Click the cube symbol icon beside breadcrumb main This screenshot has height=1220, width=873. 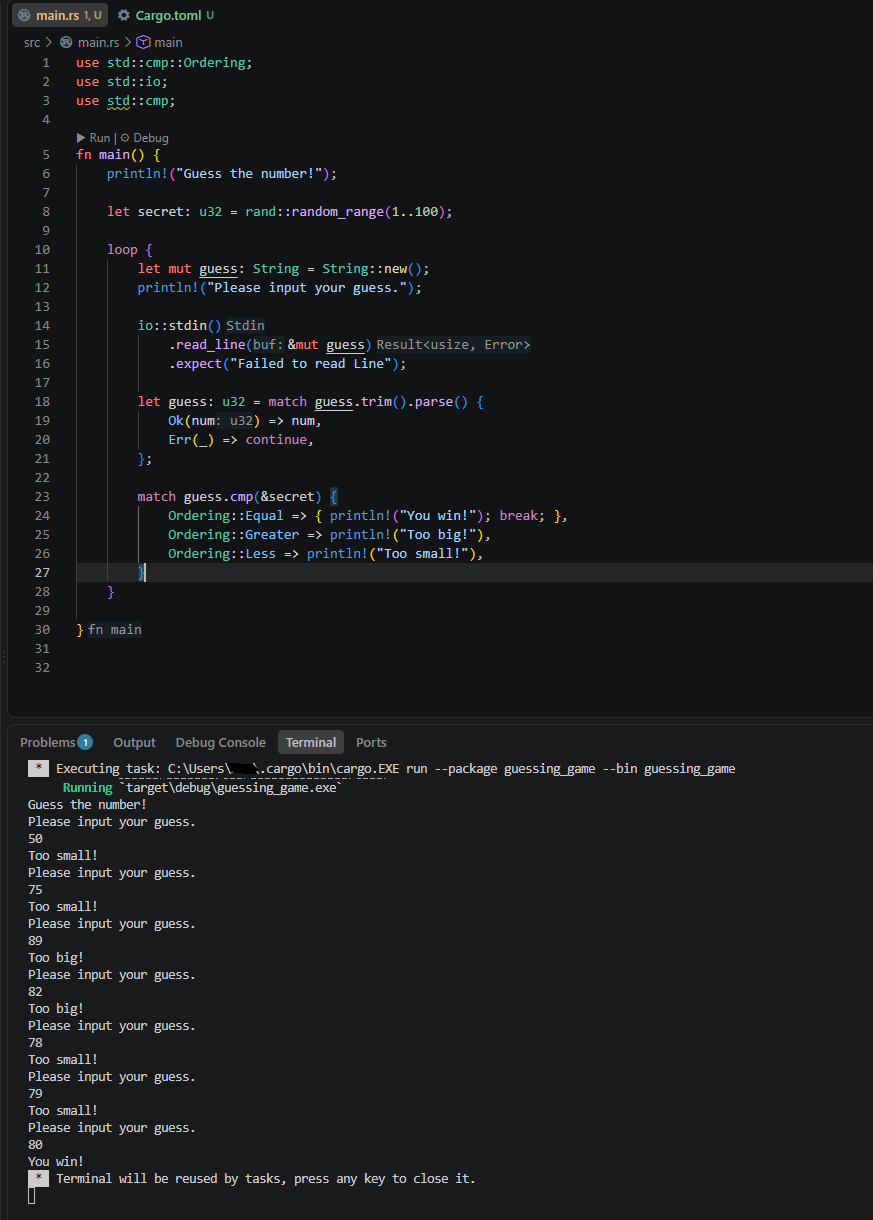[x=143, y=42]
